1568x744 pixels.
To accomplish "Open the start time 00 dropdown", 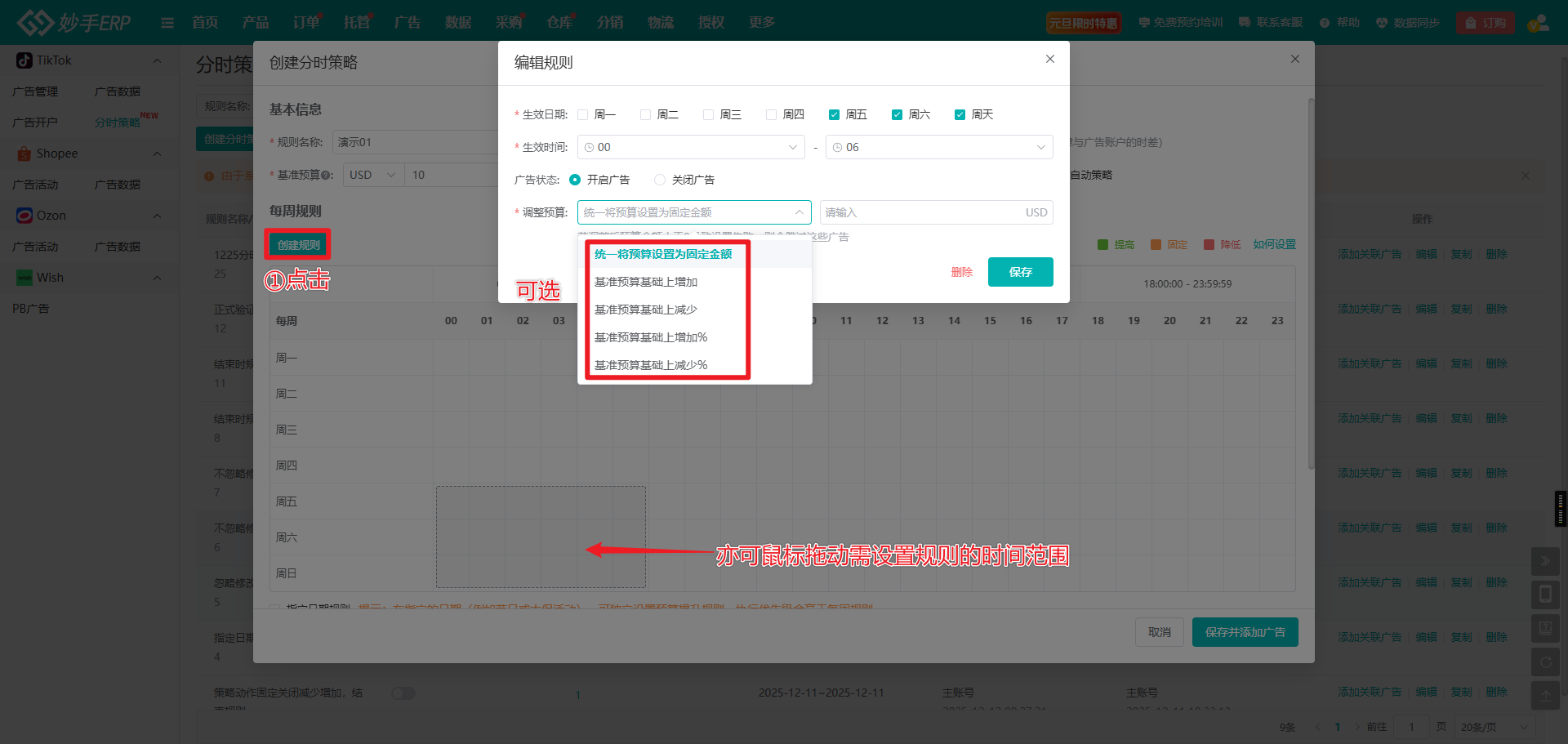I will point(691,147).
